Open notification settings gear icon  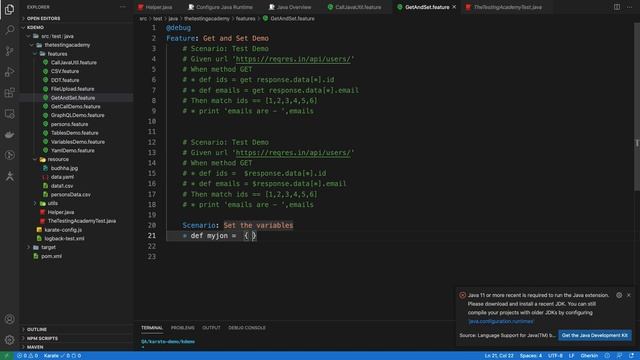(x=619, y=295)
